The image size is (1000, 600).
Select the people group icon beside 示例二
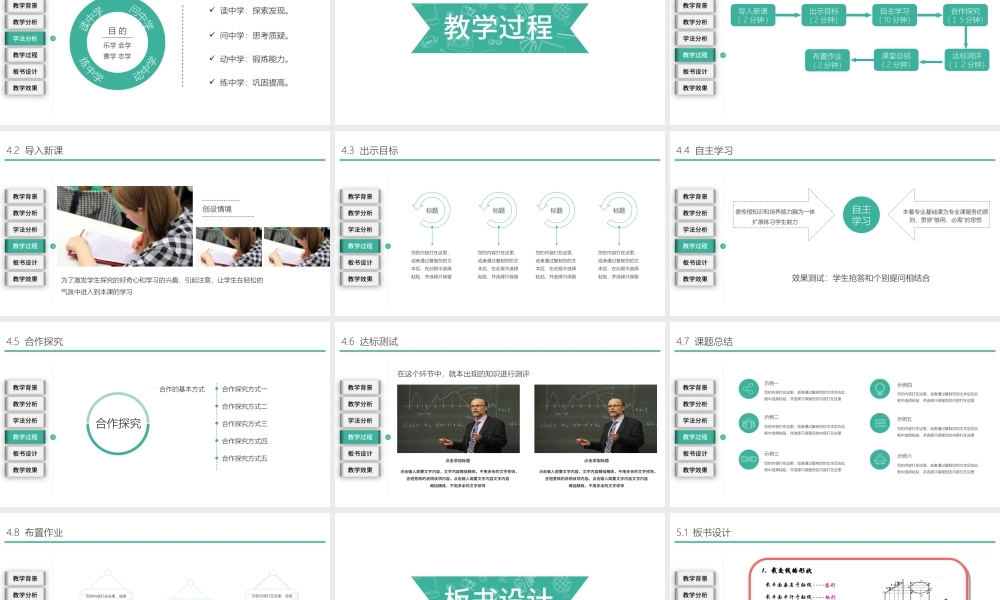(748, 422)
